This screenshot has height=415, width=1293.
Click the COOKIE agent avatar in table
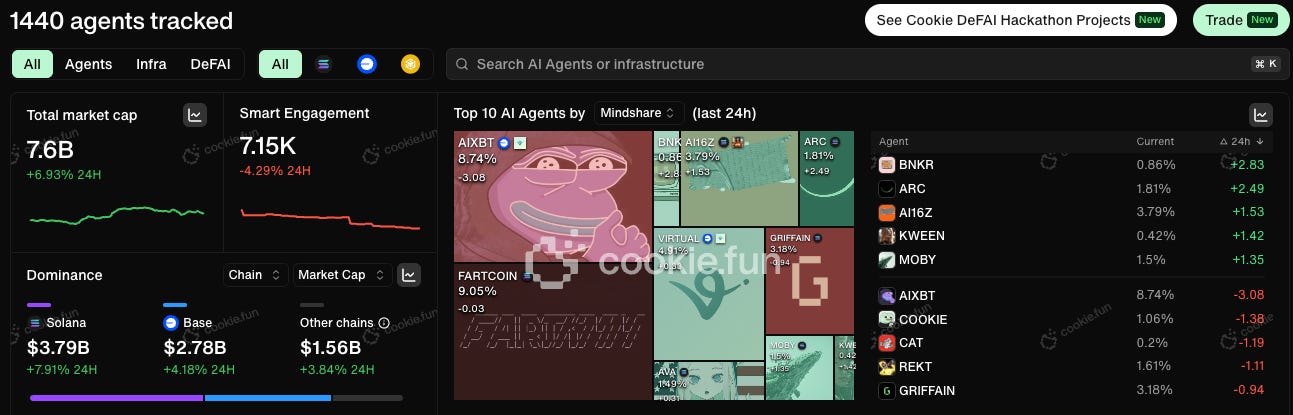pos(886,320)
